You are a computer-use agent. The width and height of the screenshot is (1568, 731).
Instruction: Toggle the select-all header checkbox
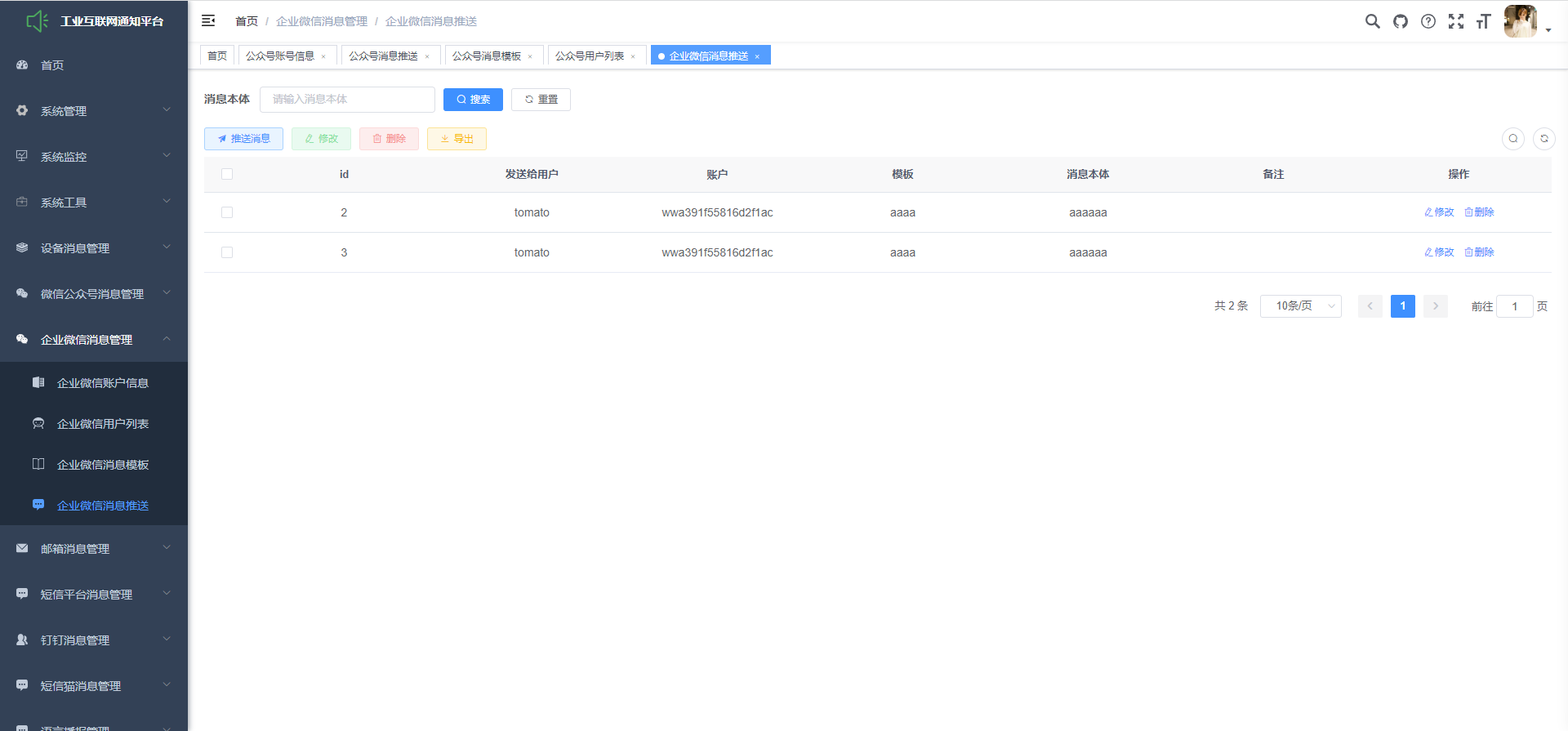tap(227, 174)
